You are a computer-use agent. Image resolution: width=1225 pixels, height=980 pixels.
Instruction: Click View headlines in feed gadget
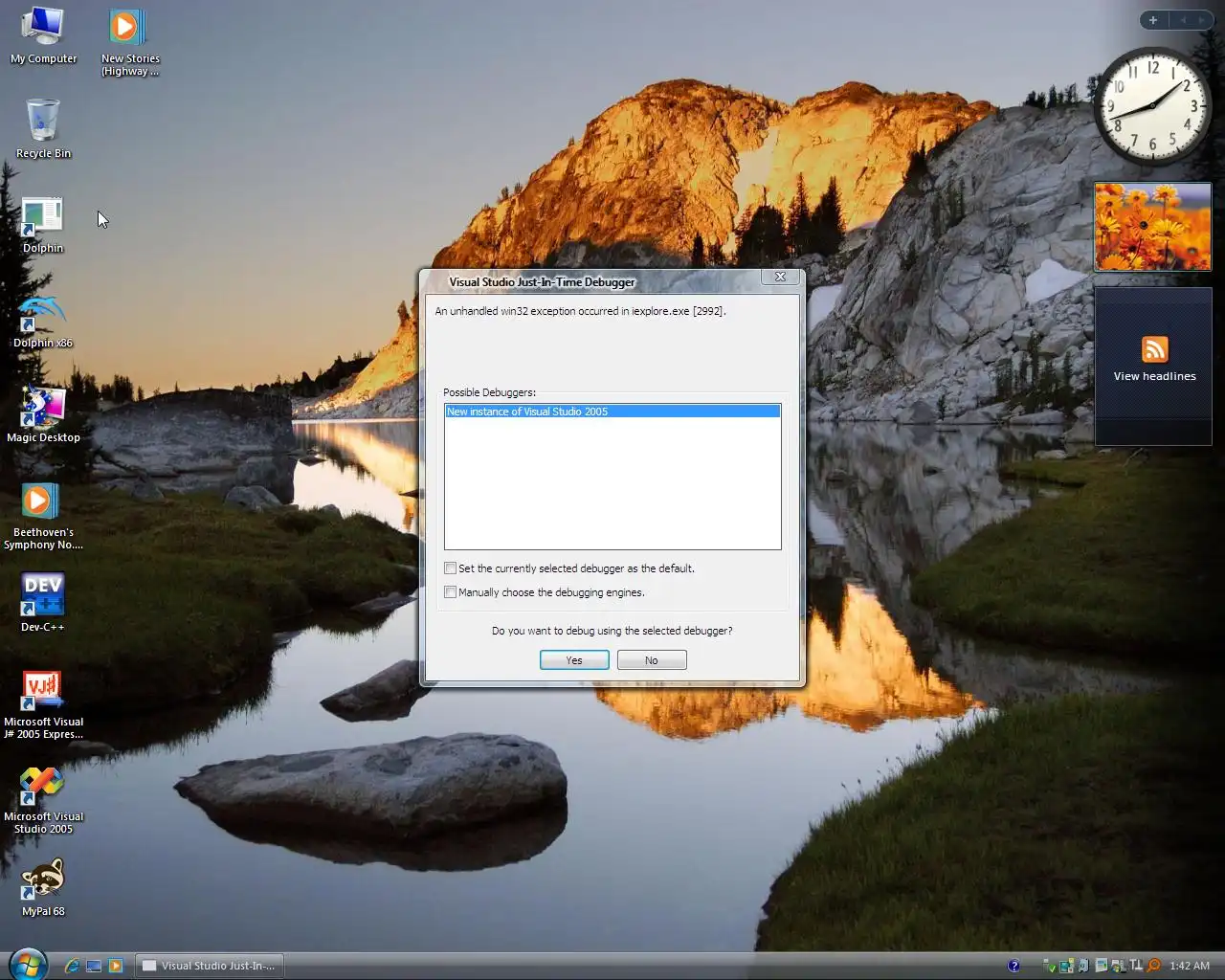tap(1154, 376)
